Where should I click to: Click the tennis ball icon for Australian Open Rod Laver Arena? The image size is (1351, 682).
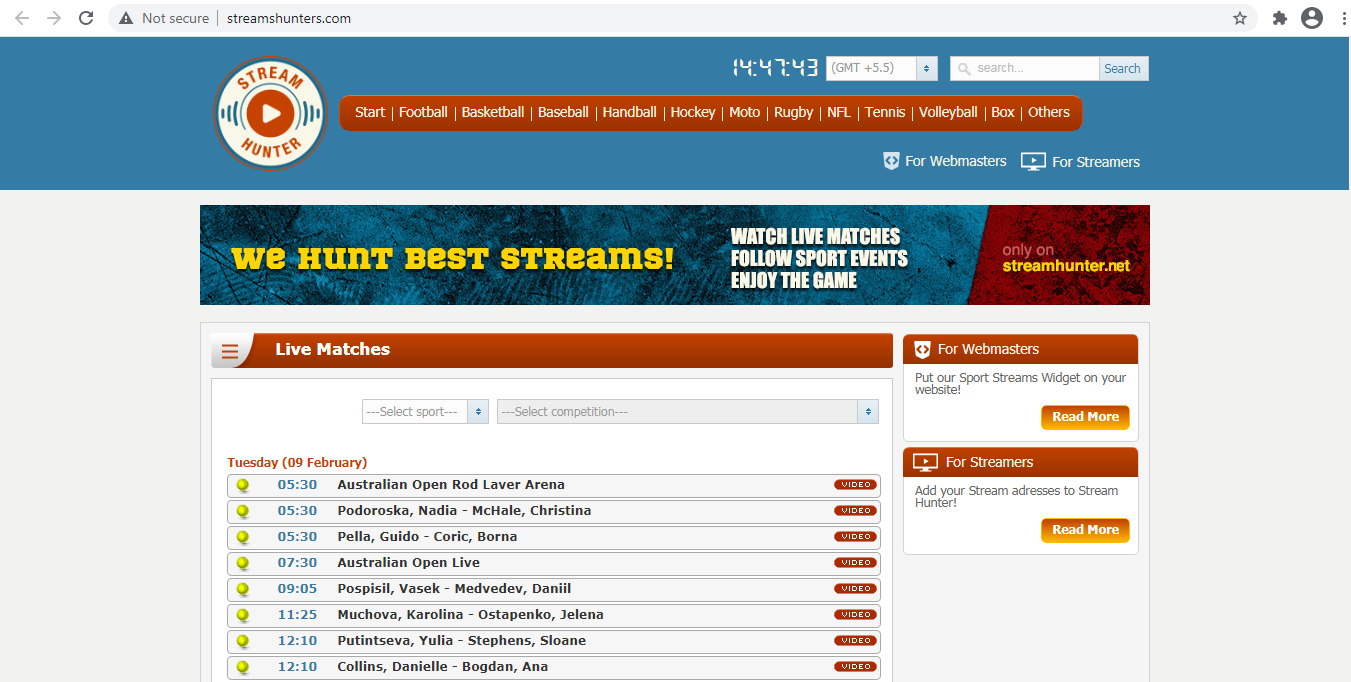[x=242, y=486]
